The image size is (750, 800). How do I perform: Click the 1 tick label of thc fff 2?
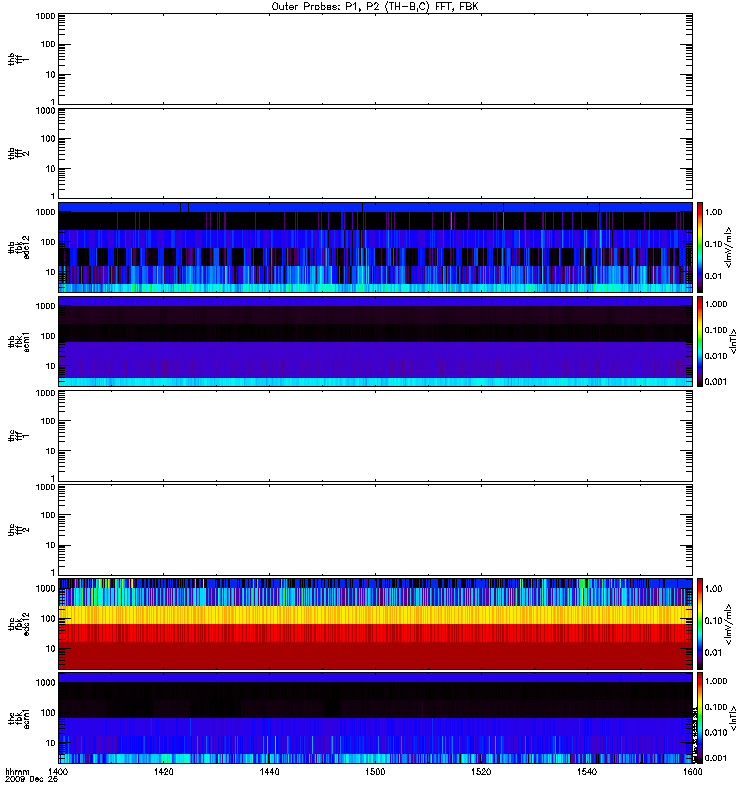pyautogui.click(x=53, y=573)
